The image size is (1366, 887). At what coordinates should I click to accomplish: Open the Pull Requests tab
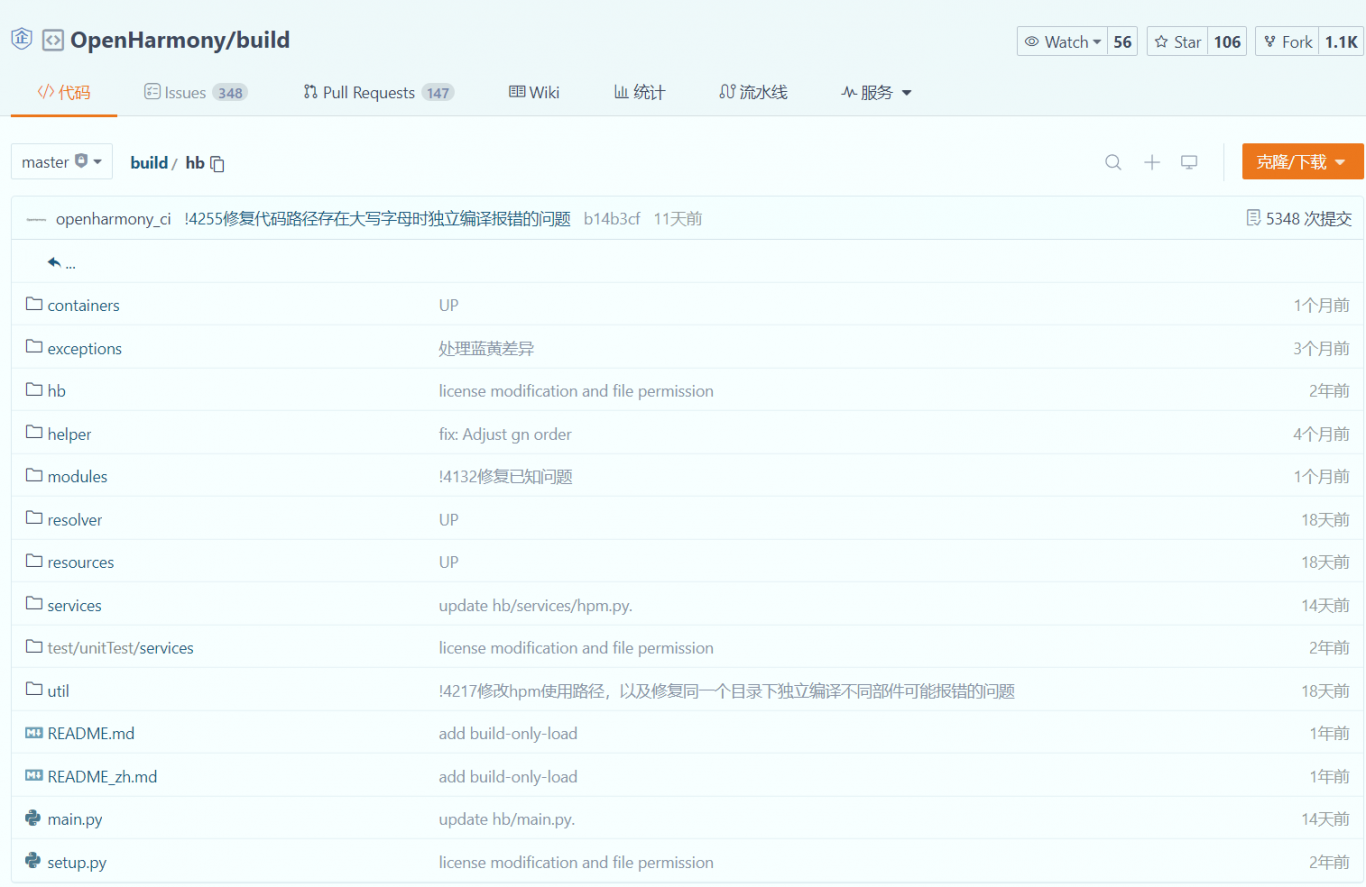[x=378, y=92]
